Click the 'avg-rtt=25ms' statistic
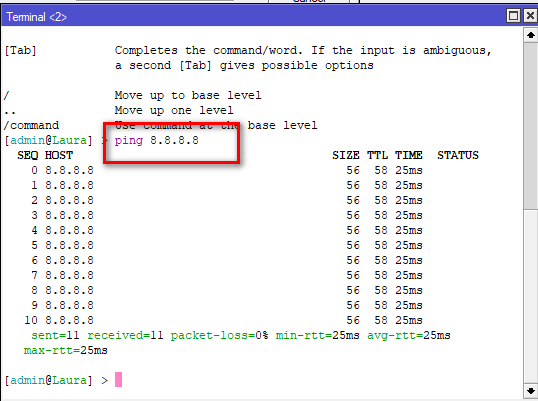This screenshot has width=538, height=401. (x=409, y=335)
